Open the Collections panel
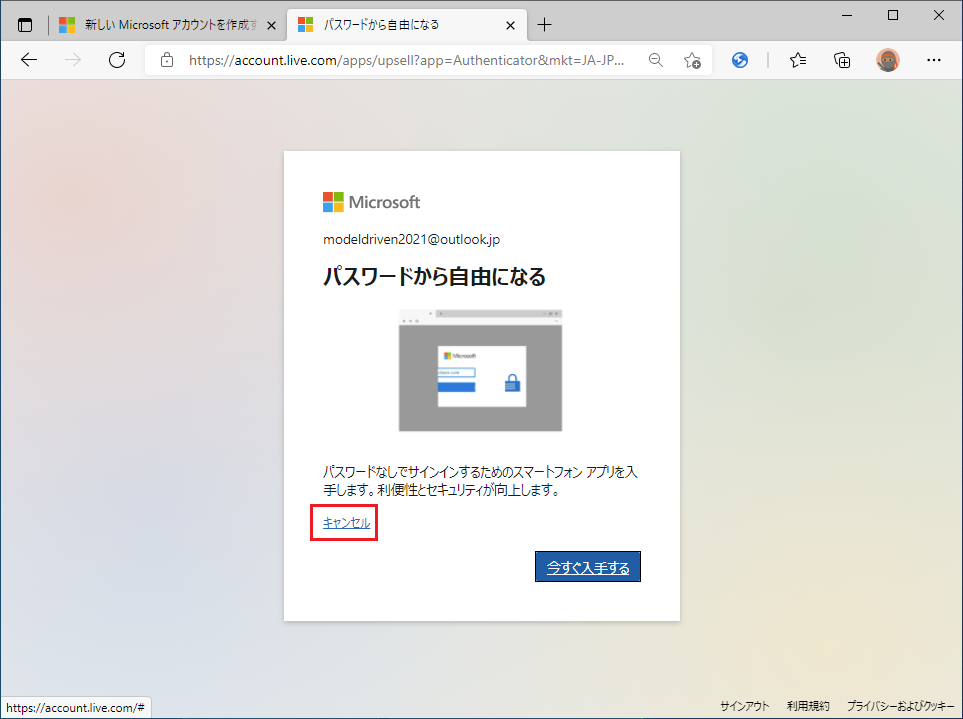Viewport: 963px width, 719px height. [842, 60]
